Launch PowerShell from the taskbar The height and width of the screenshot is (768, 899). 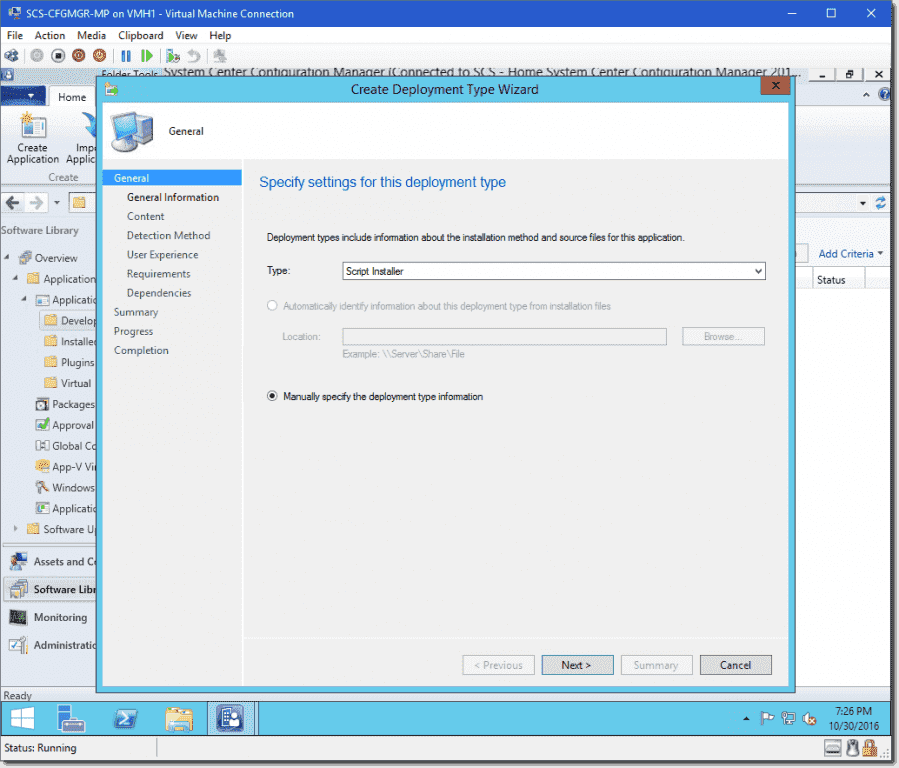[x=124, y=718]
